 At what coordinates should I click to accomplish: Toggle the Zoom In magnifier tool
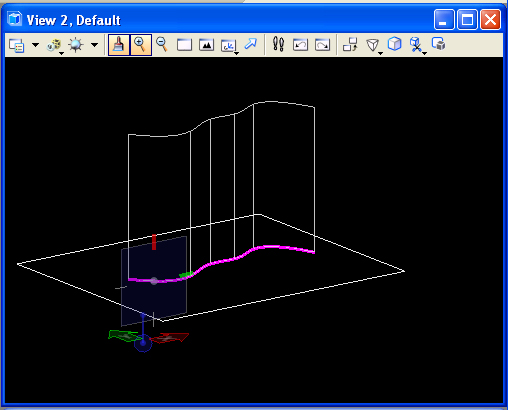click(x=140, y=45)
